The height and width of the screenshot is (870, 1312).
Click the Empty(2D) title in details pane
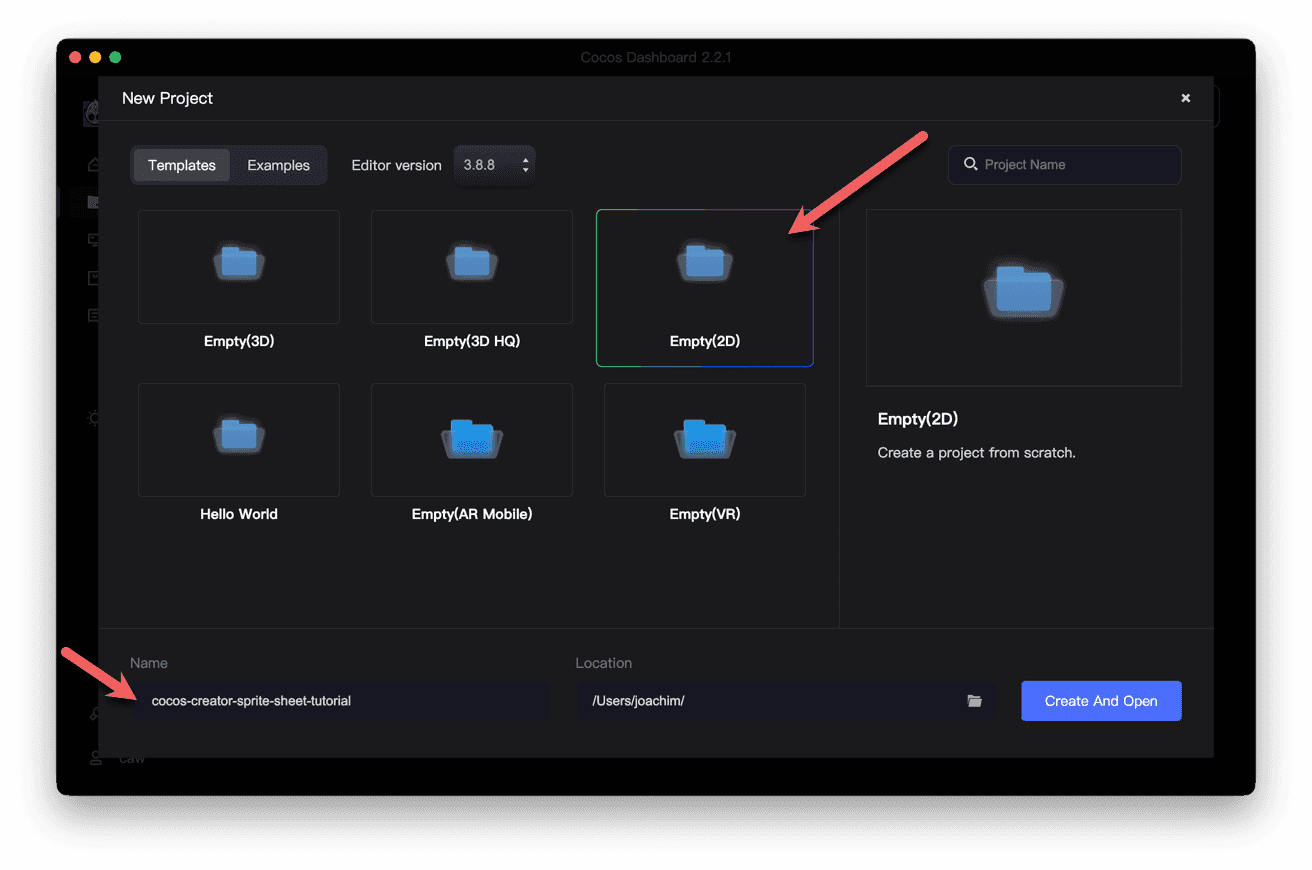tap(918, 419)
